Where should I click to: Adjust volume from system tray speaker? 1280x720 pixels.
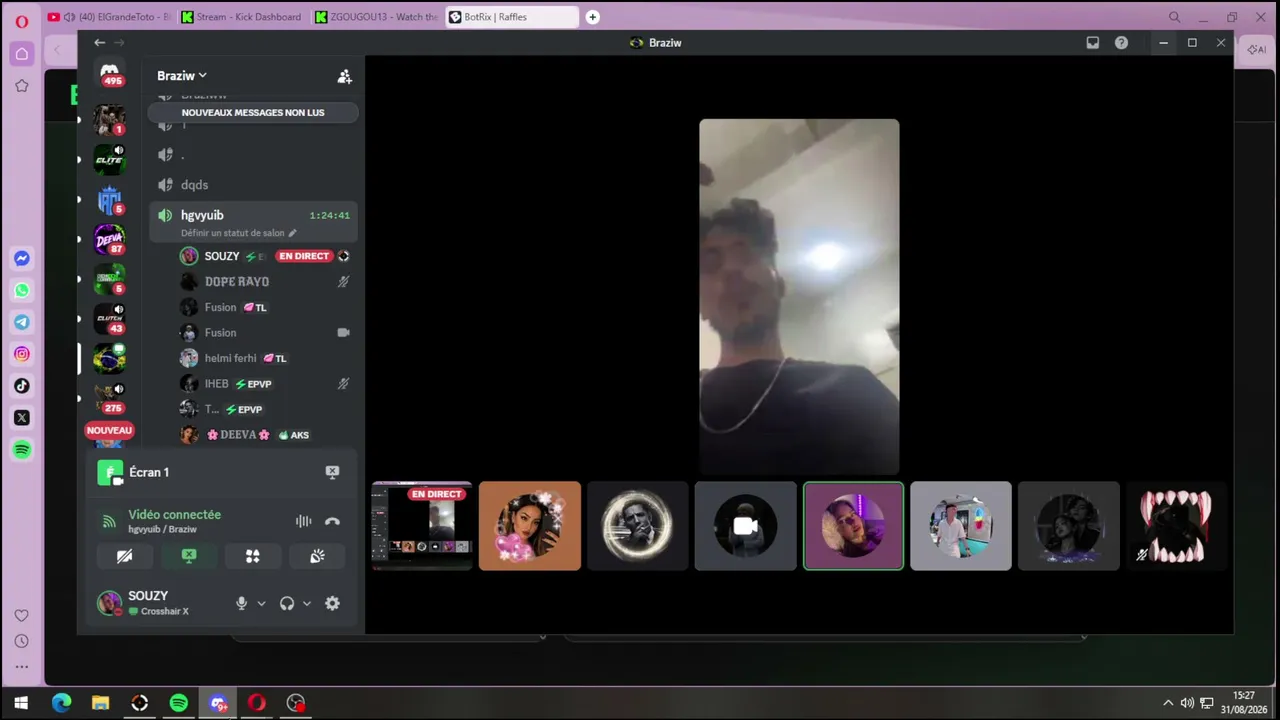coord(1187,703)
